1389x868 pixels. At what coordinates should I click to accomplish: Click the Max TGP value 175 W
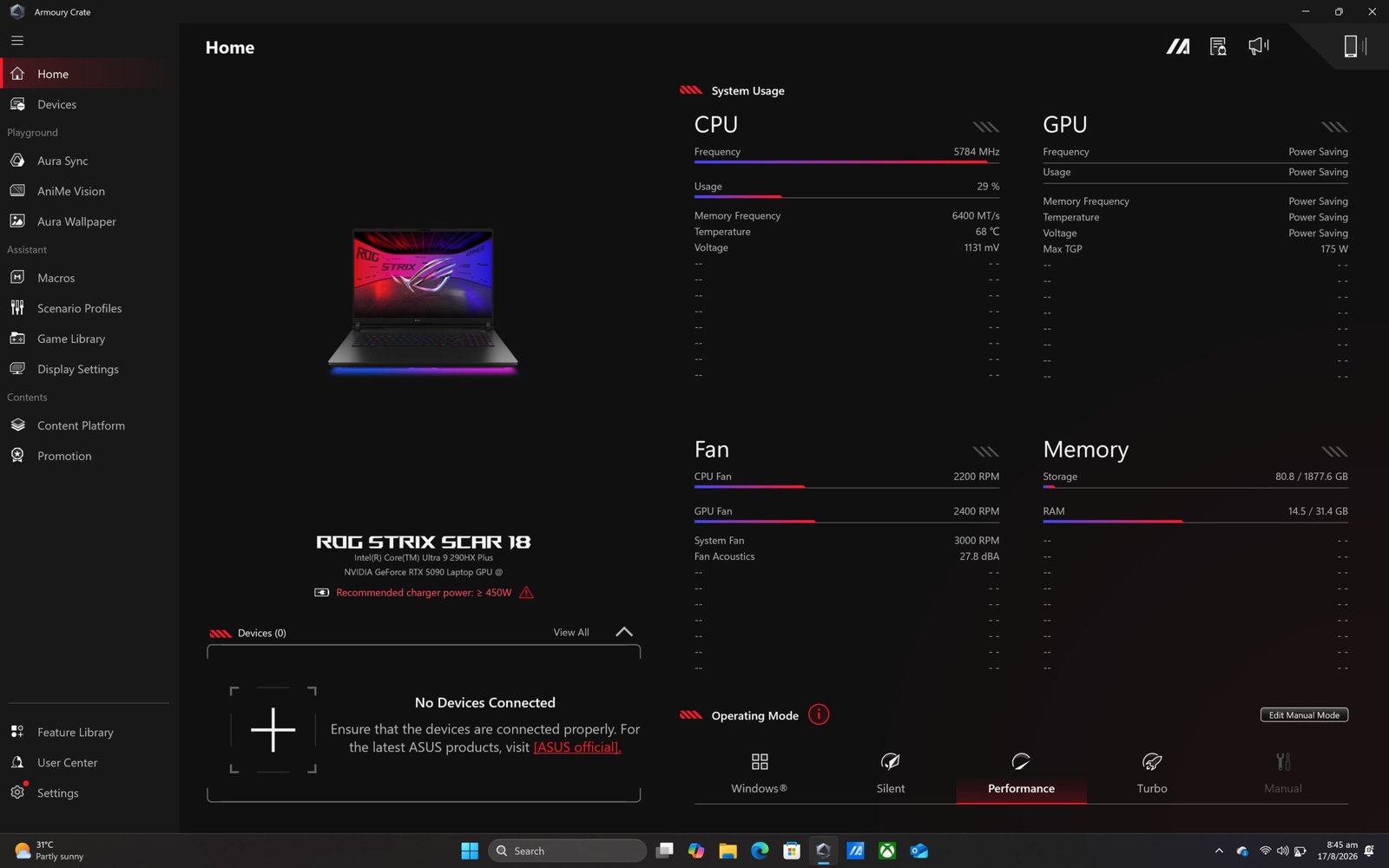(1334, 249)
